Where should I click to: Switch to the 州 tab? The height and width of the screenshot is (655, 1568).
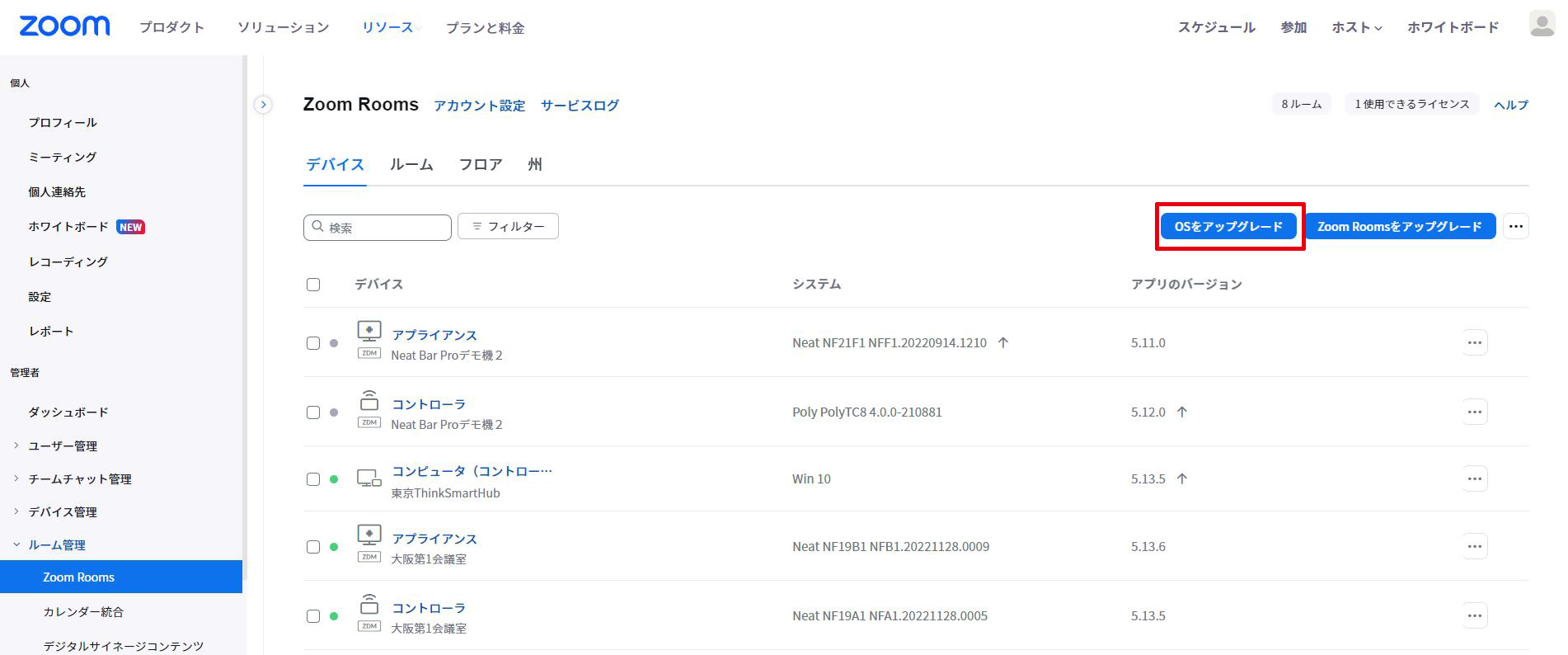[x=535, y=164]
